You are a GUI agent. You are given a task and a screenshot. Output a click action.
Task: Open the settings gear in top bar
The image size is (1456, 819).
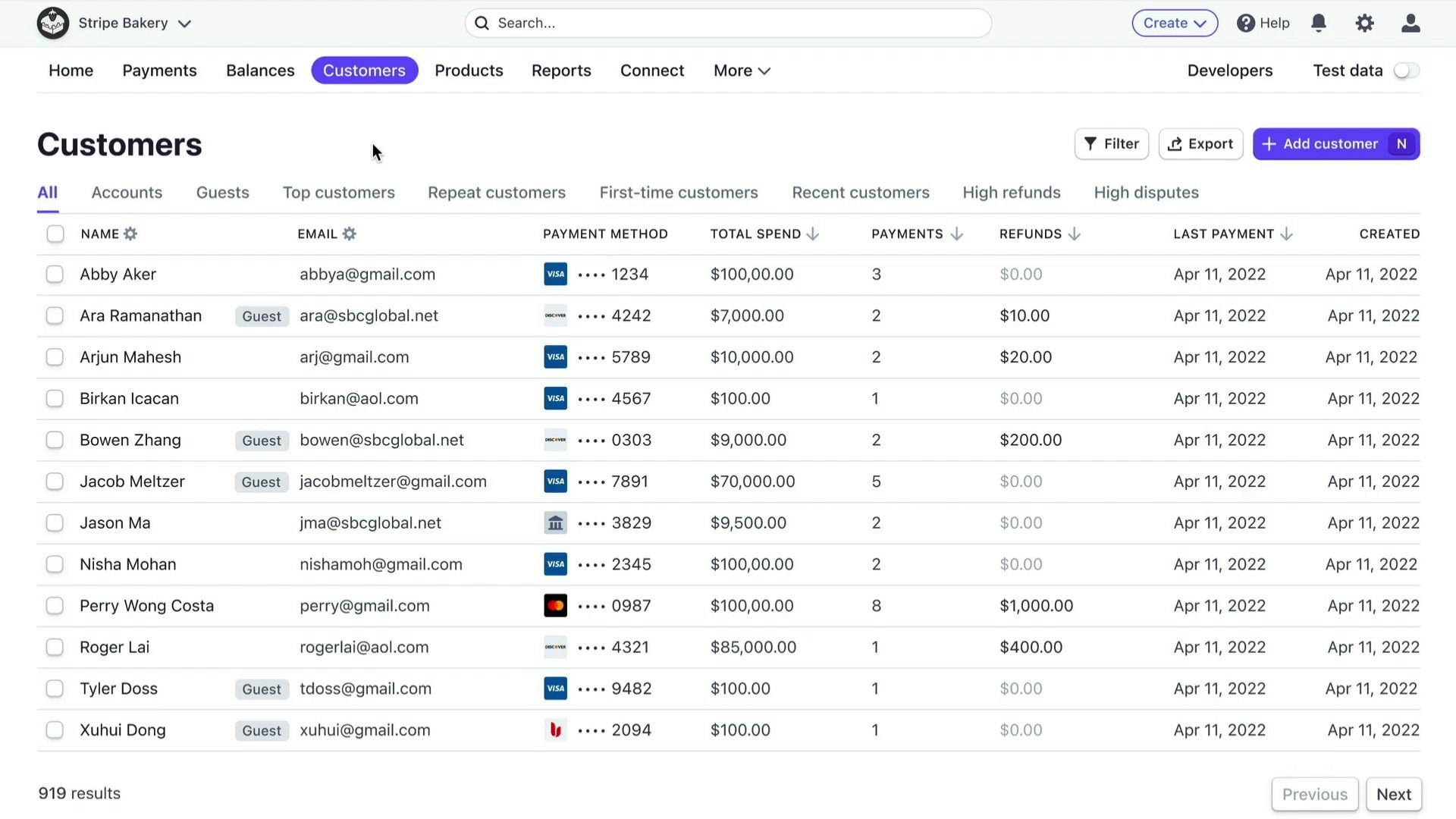point(1364,24)
